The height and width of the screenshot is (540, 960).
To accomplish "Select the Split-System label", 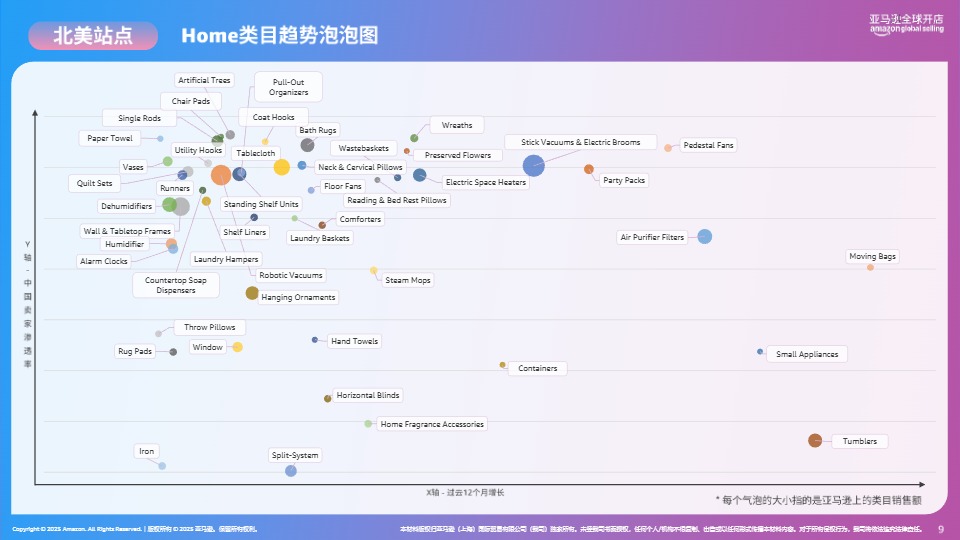I will [295, 455].
